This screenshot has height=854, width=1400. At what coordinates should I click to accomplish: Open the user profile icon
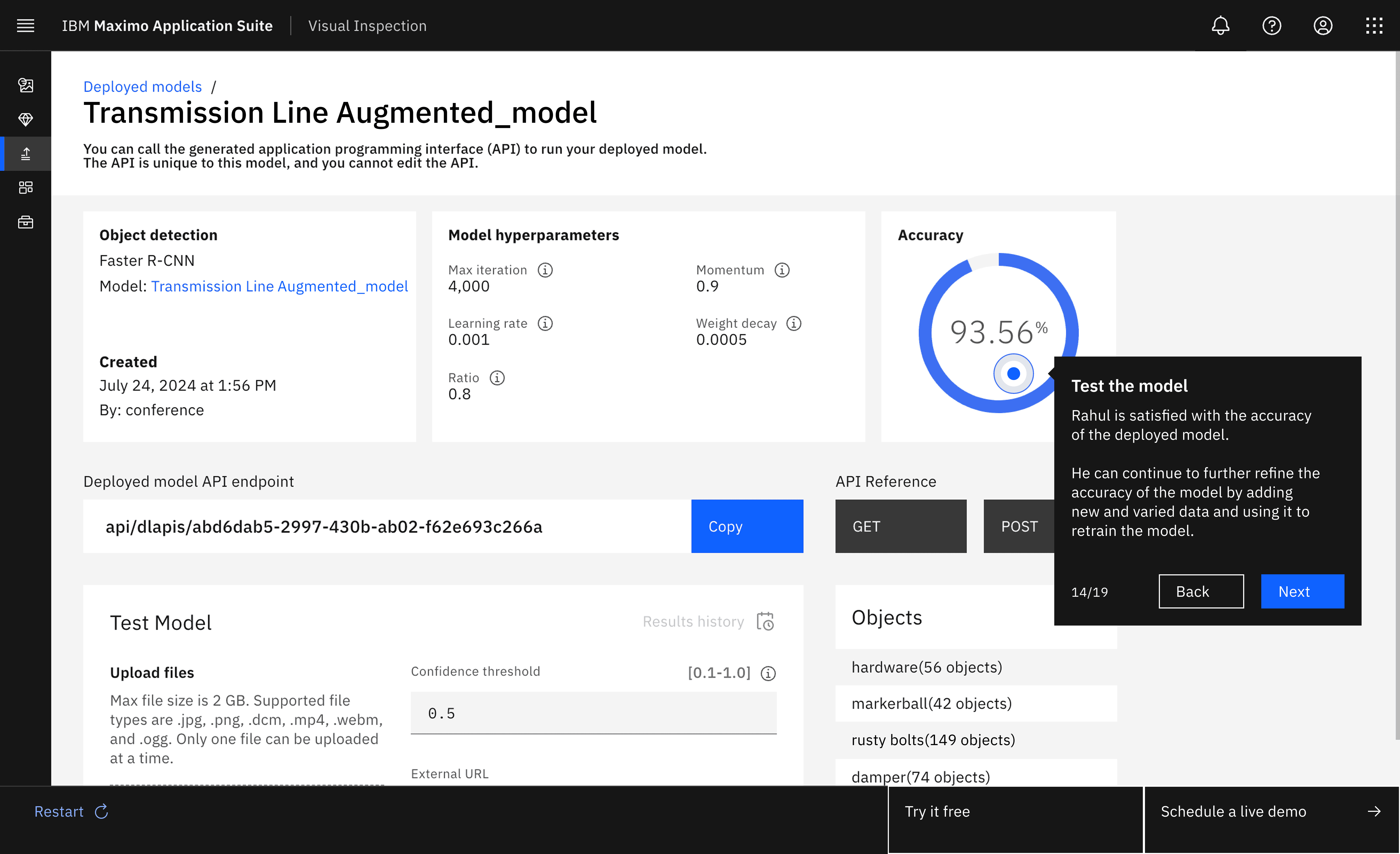pos(1322,26)
